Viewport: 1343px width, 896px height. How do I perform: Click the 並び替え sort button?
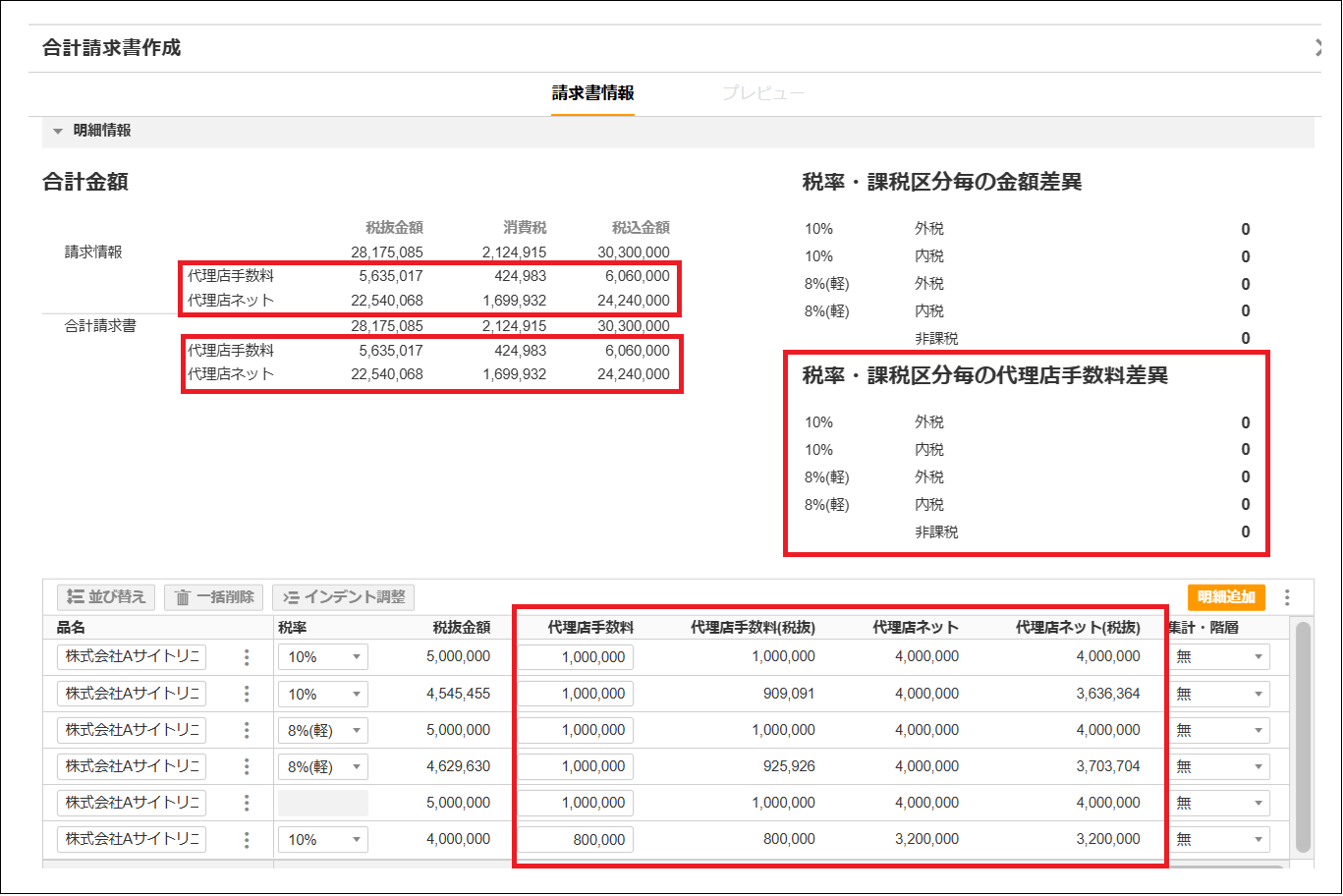point(106,596)
